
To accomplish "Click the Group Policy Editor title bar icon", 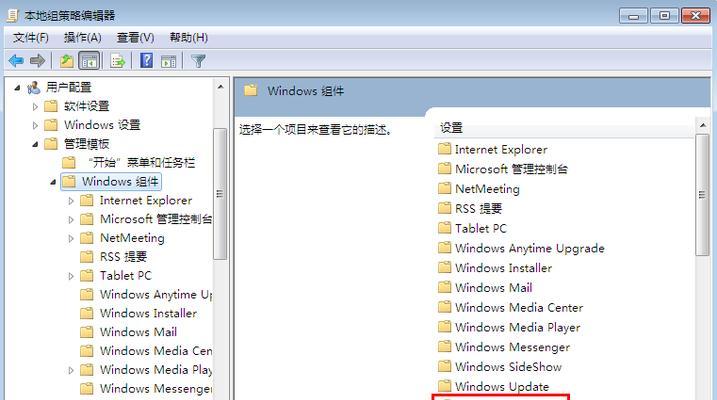I will (x=12, y=16).
